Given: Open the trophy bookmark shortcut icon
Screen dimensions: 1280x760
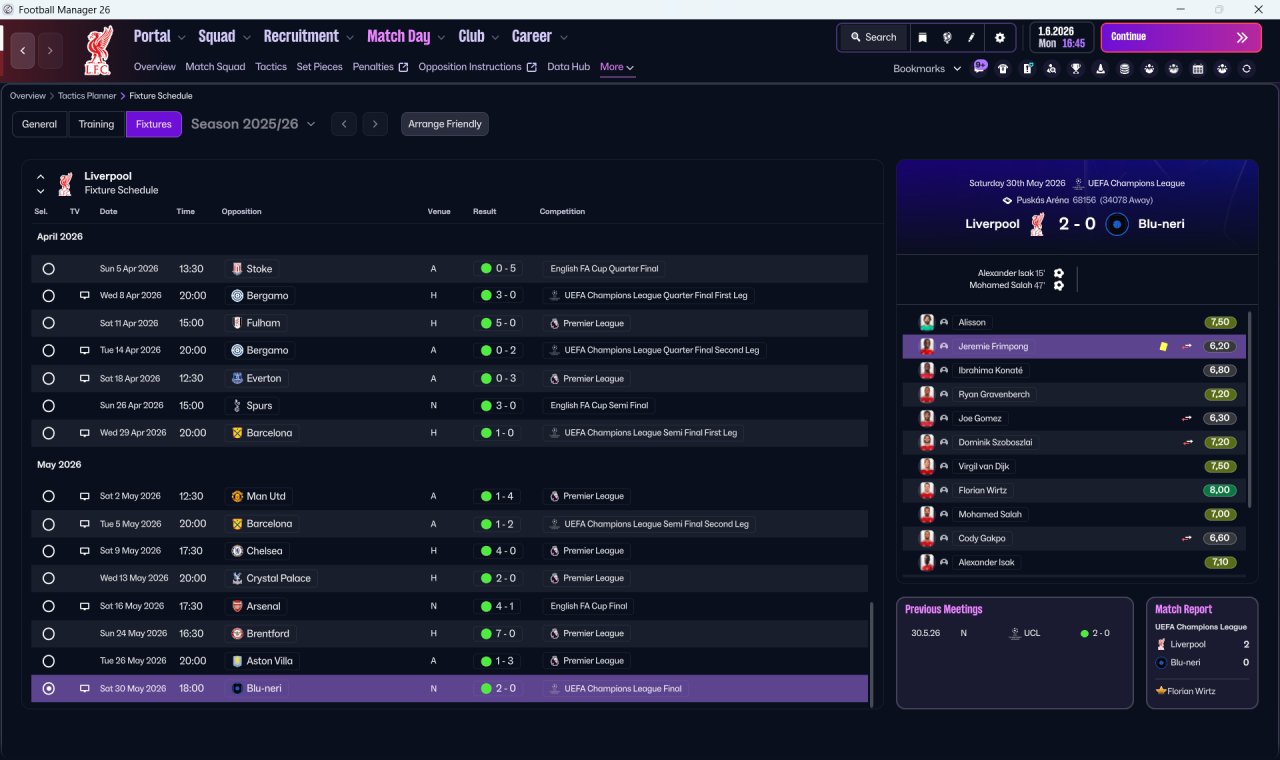Looking at the screenshot, I should click(x=1075, y=69).
